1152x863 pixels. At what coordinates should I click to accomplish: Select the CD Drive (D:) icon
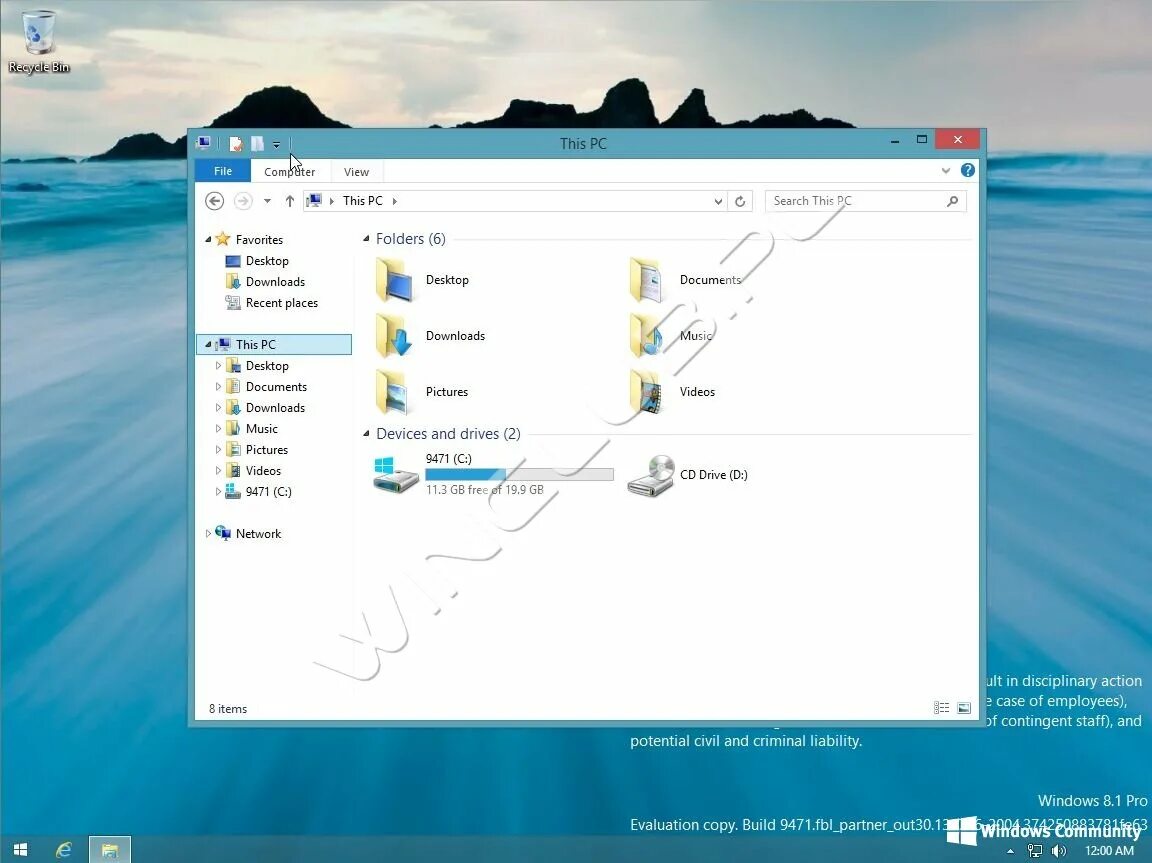tap(650, 475)
